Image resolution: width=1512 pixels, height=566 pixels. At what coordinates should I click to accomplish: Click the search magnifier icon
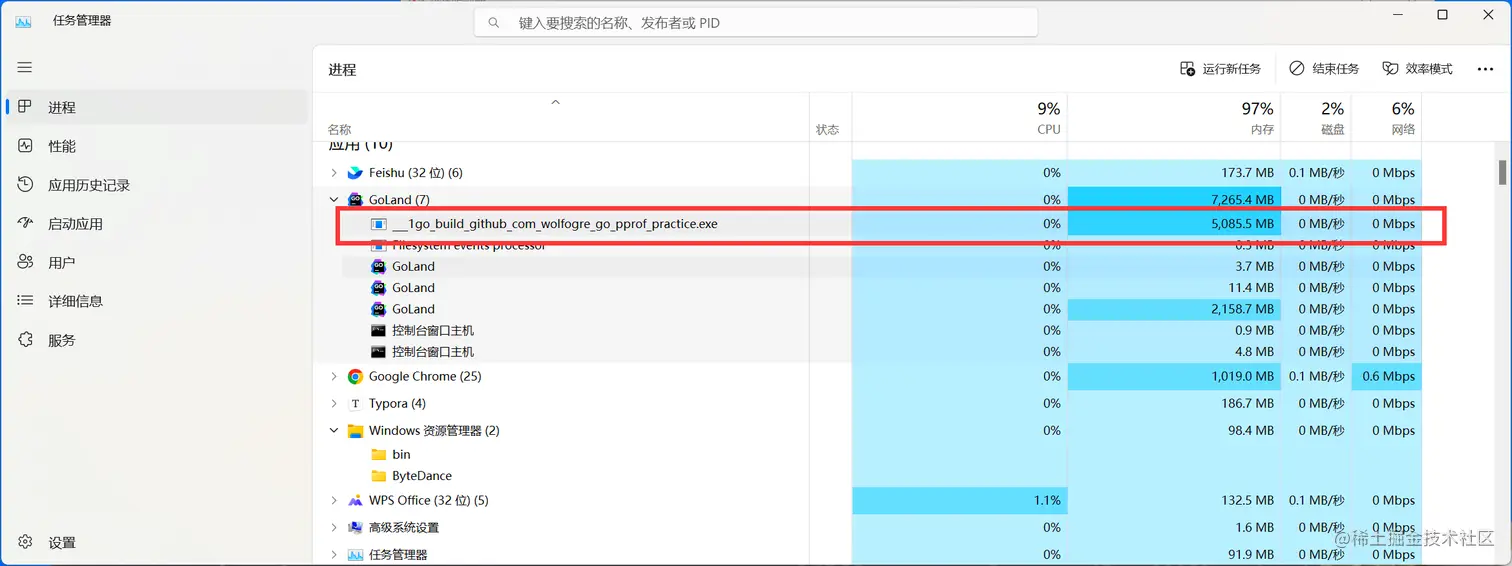click(x=494, y=22)
